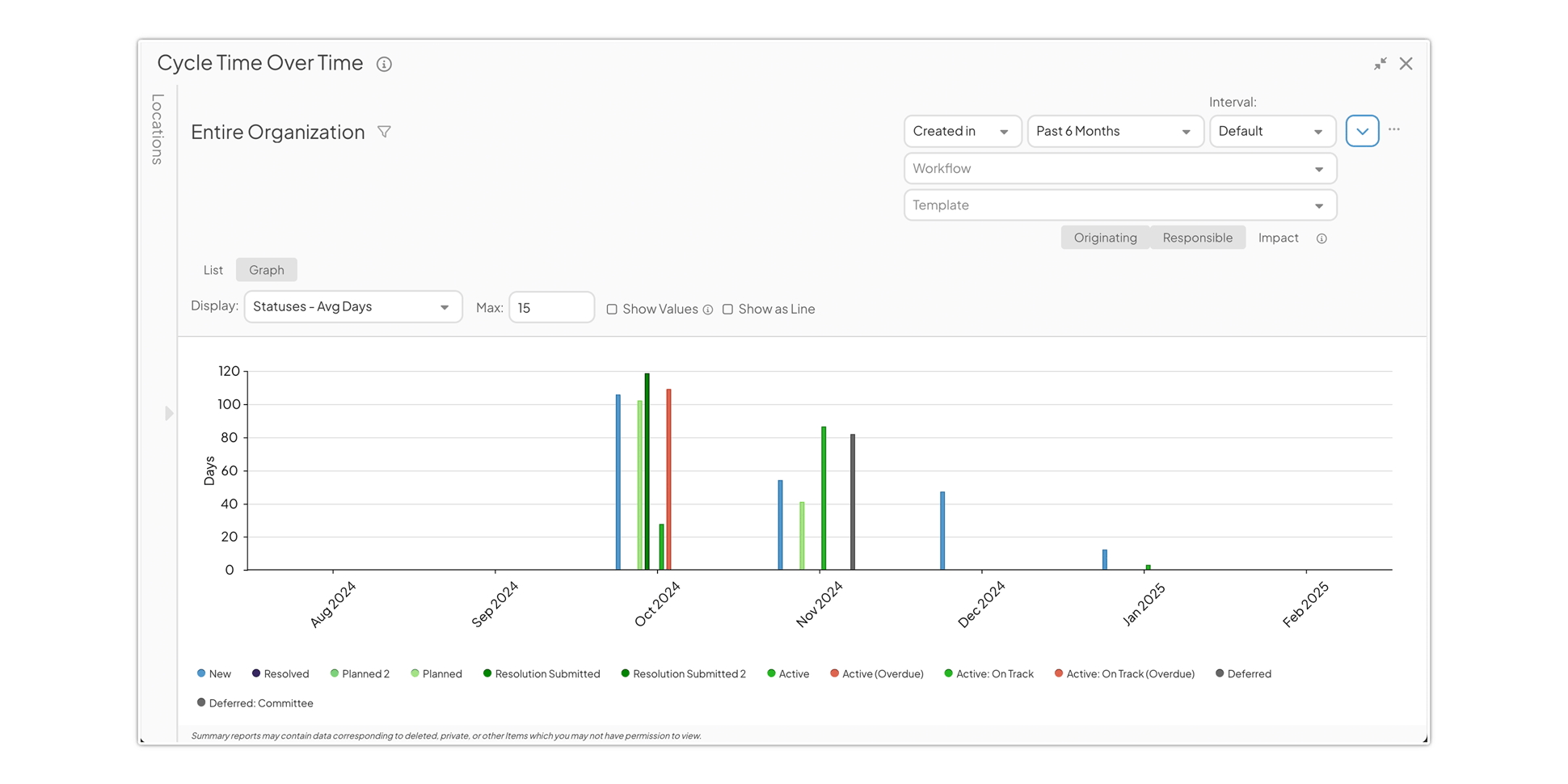1568x784 pixels.
Task: Click the Impact option
Action: coord(1278,237)
